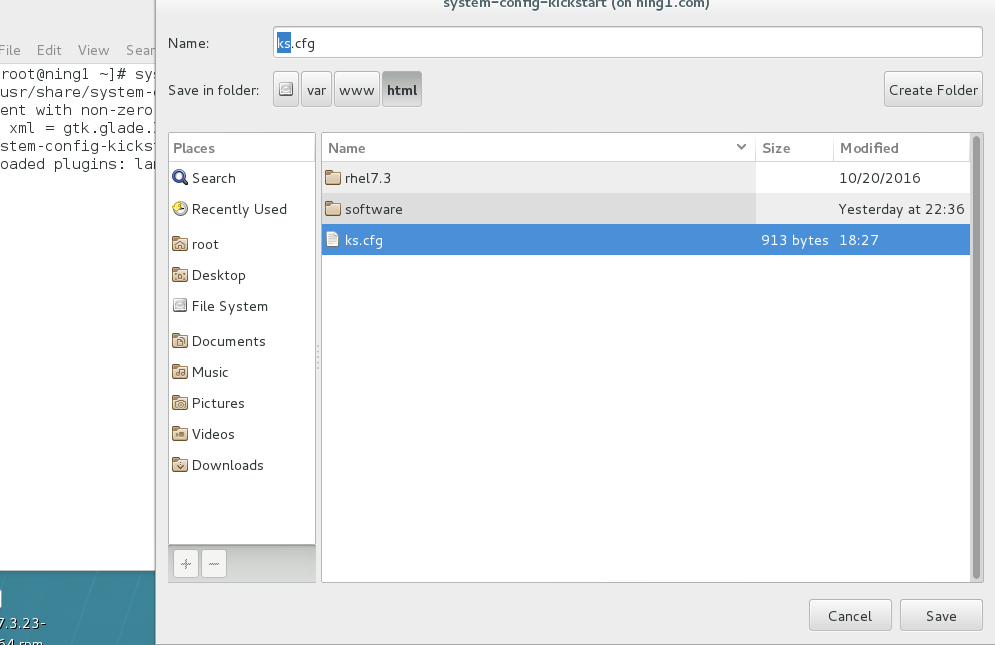Screen dimensions: 995x645
Task: Click the Name input field
Action: tap(628, 43)
